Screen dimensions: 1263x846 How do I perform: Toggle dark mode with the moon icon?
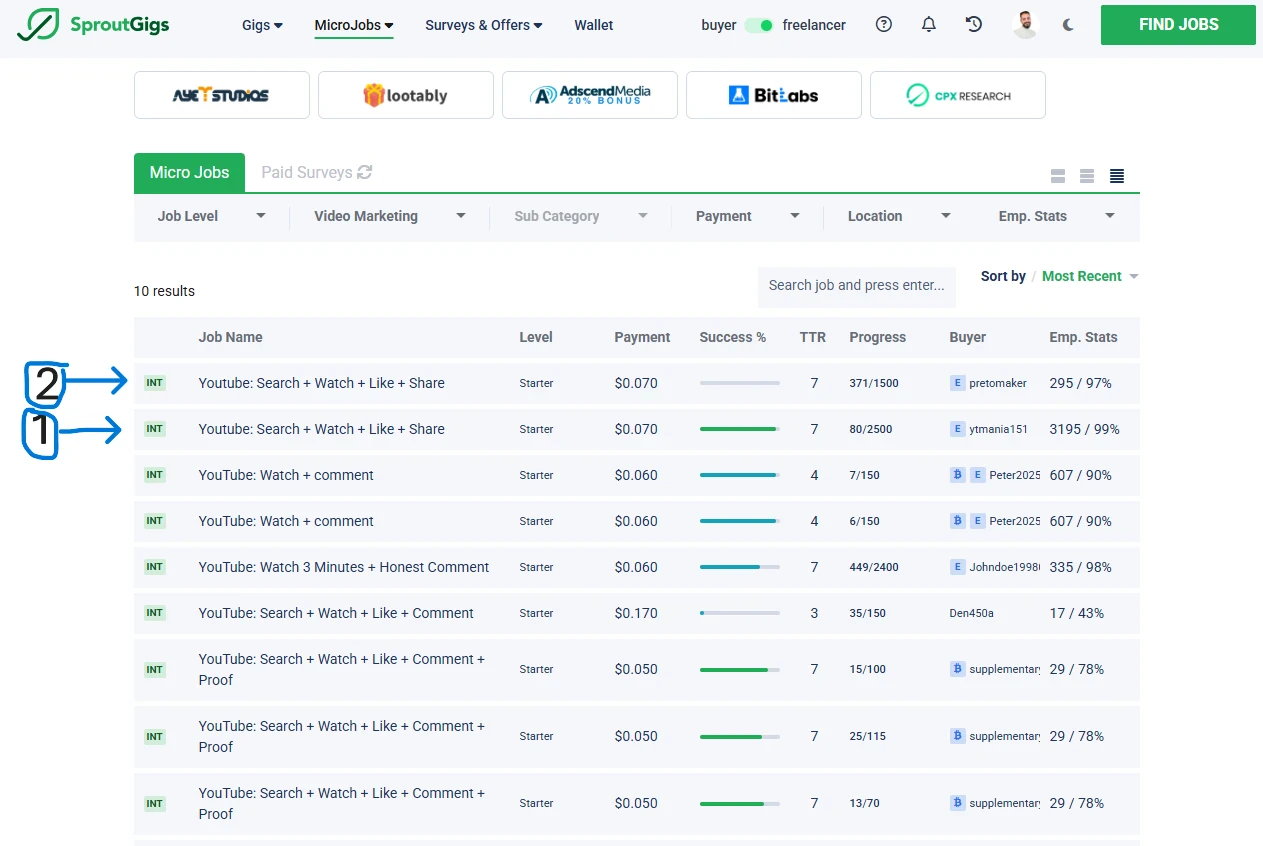[x=1068, y=25]
